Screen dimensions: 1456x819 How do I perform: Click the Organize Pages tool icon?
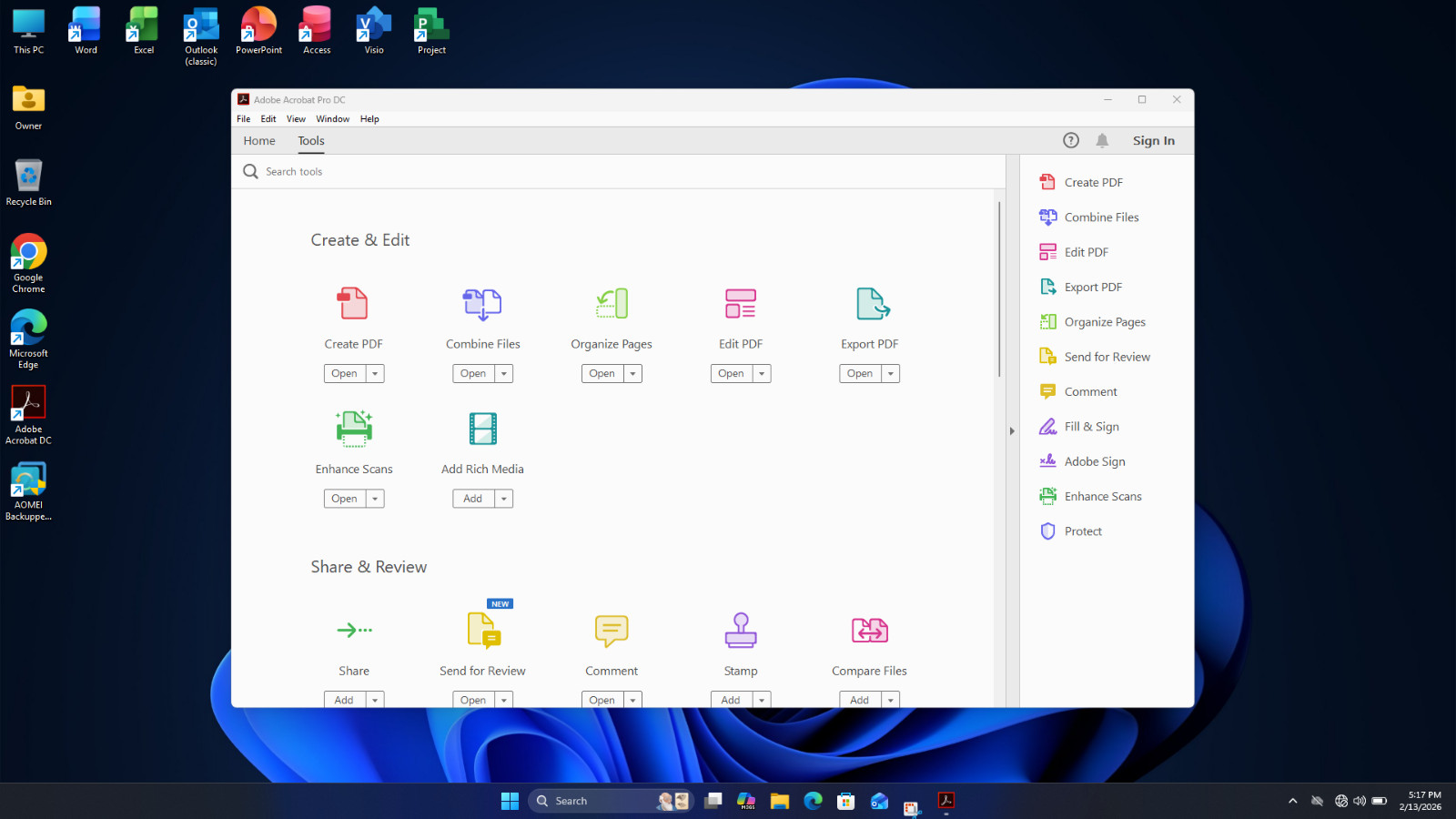click(x=612, y=303)
